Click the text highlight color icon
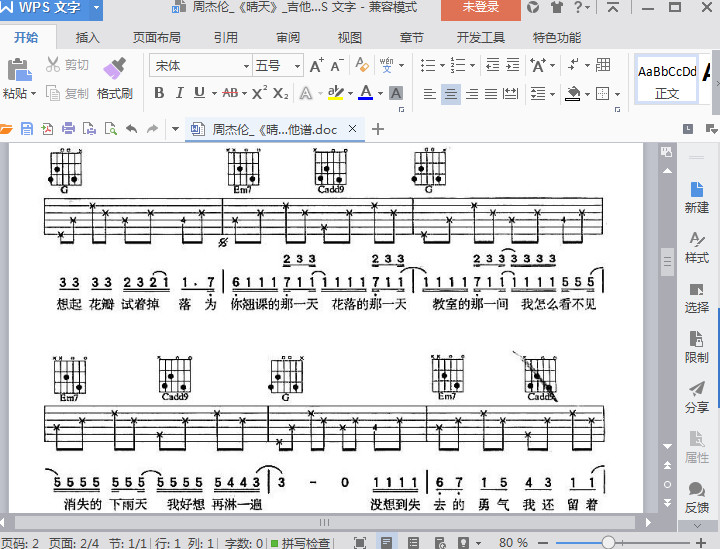720x549 pixels. tap(335, 93)
